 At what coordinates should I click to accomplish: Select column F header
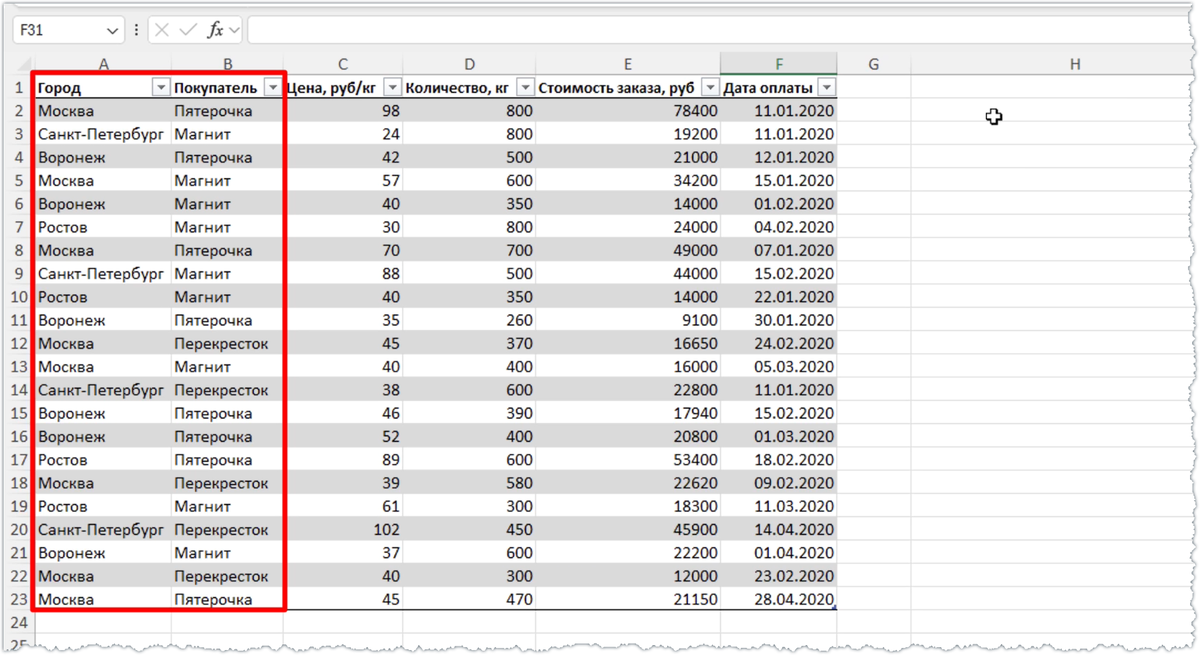[x=778, y=64]
